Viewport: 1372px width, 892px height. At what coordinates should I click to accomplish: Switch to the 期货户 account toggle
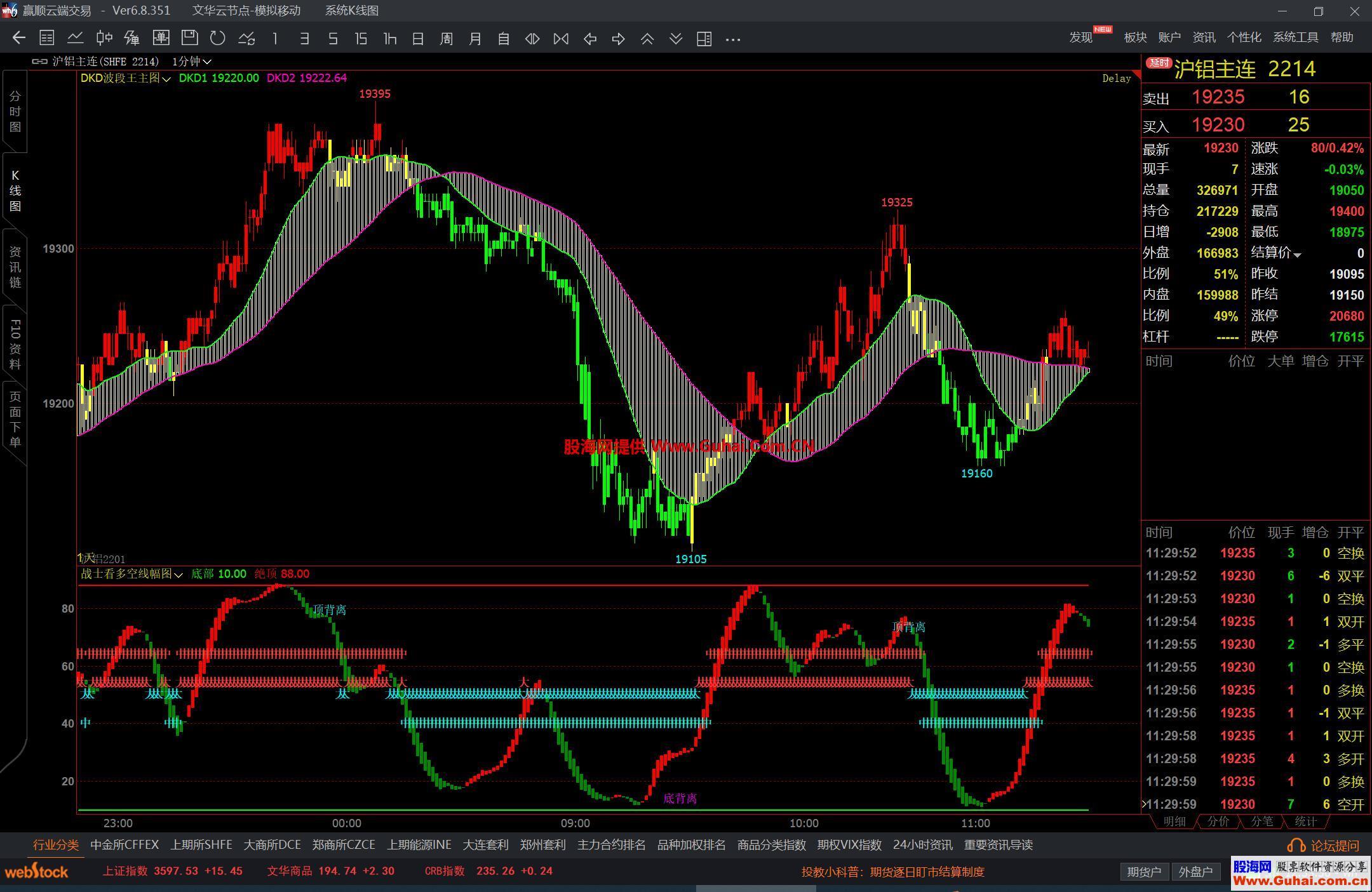pos(1143,872)
